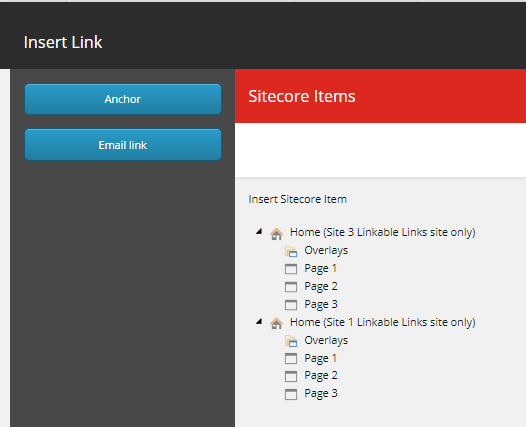Click the Overlays folder icon under Site 1
526x427 pixels.
click(291, 341)
